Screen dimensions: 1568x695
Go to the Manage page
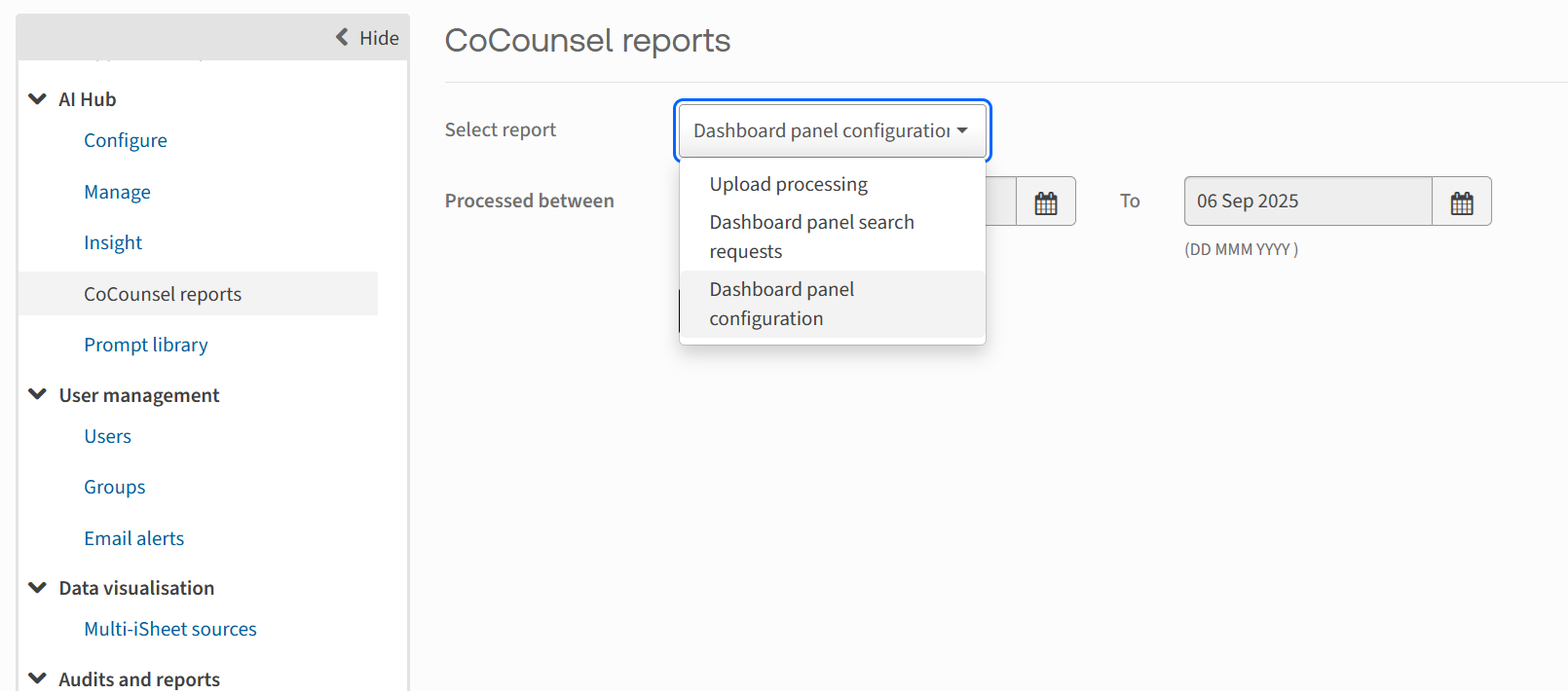117,192
